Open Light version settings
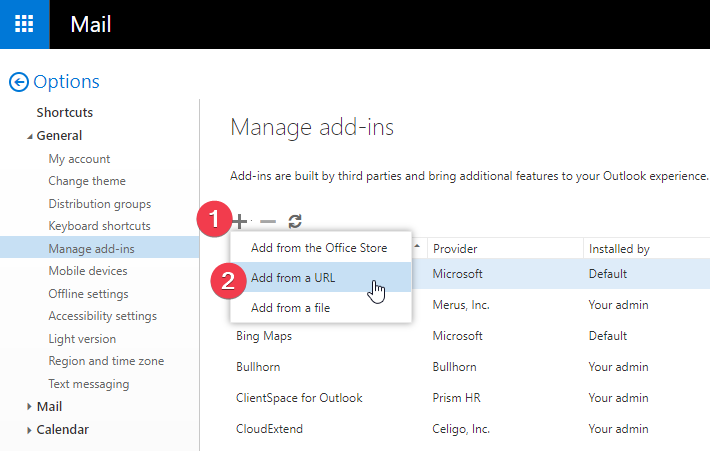The height and width of the screenshot is (451, 710). point(82,339)
